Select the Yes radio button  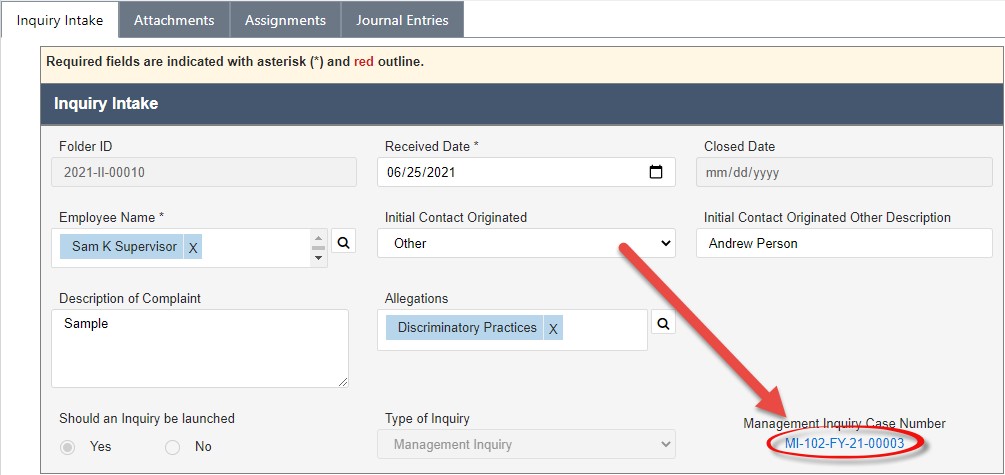[x=68, y=447]
